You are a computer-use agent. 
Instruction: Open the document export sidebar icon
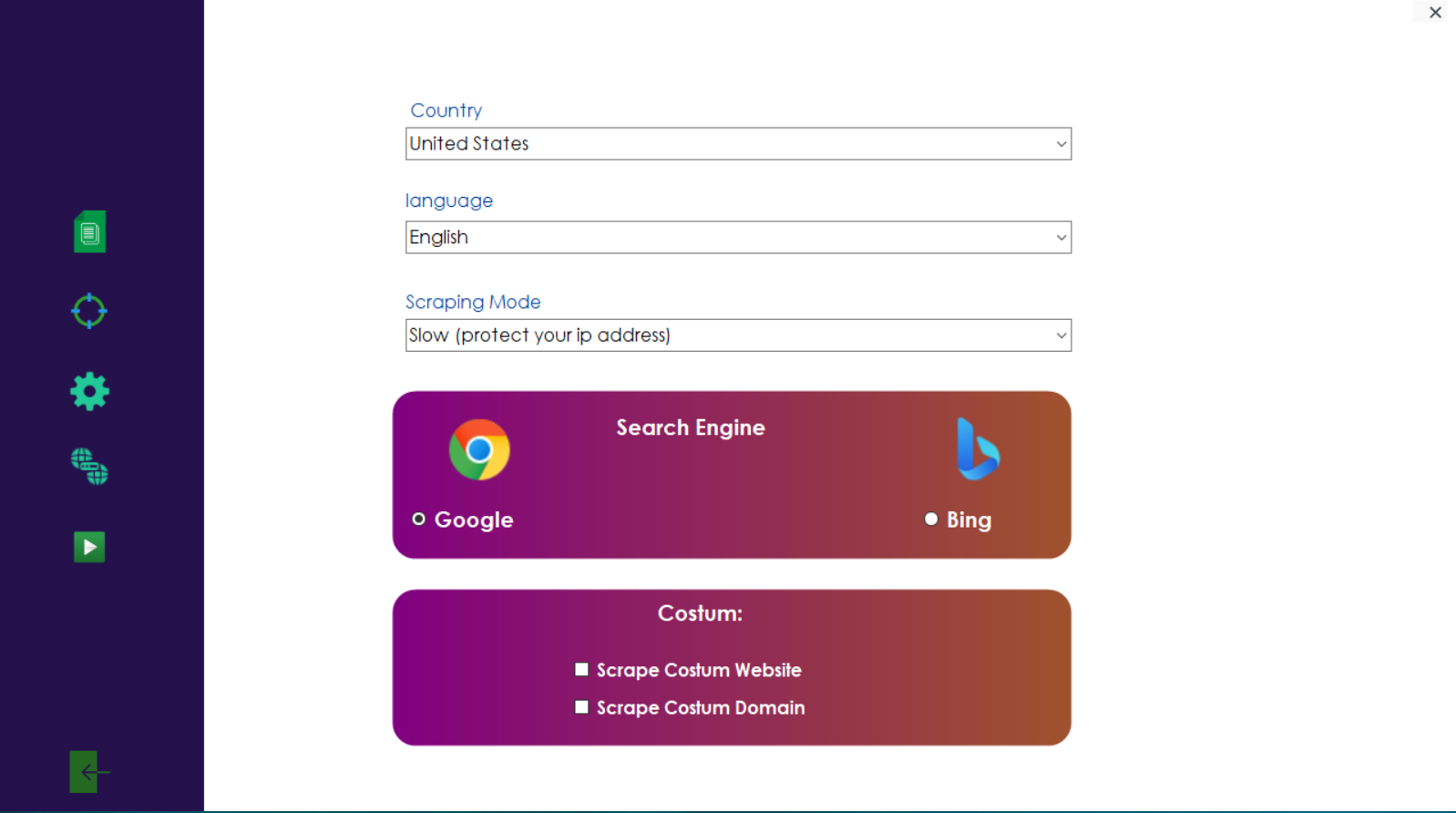88,231
